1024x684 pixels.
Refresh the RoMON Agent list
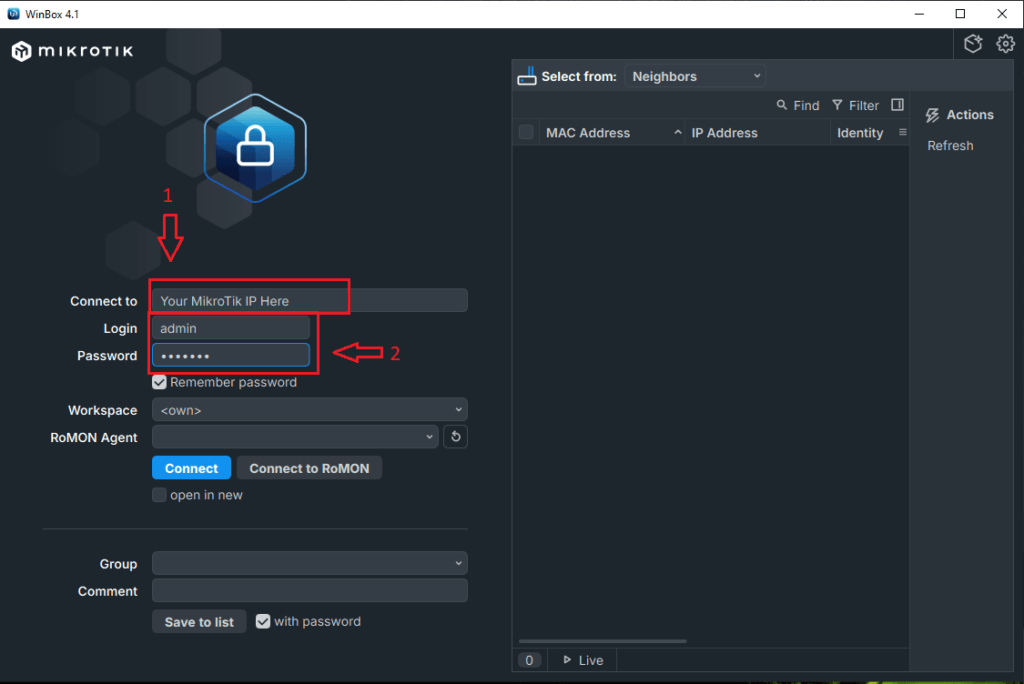(x=456, y=436)
